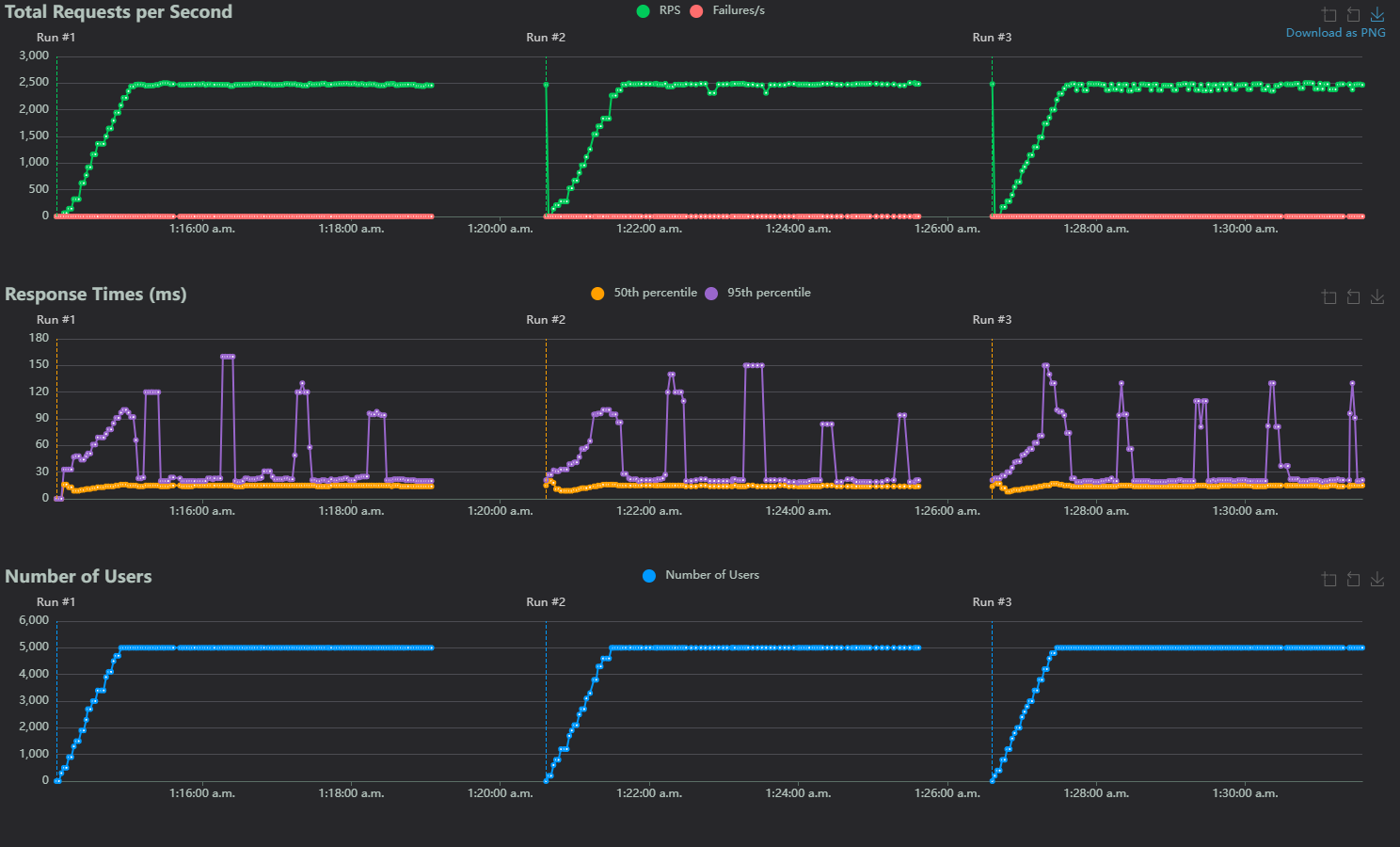1400x847 pixels.
Task: Reset zoom on Number of Users chart
Action: pyautogui.click(x=1353, y=579)
